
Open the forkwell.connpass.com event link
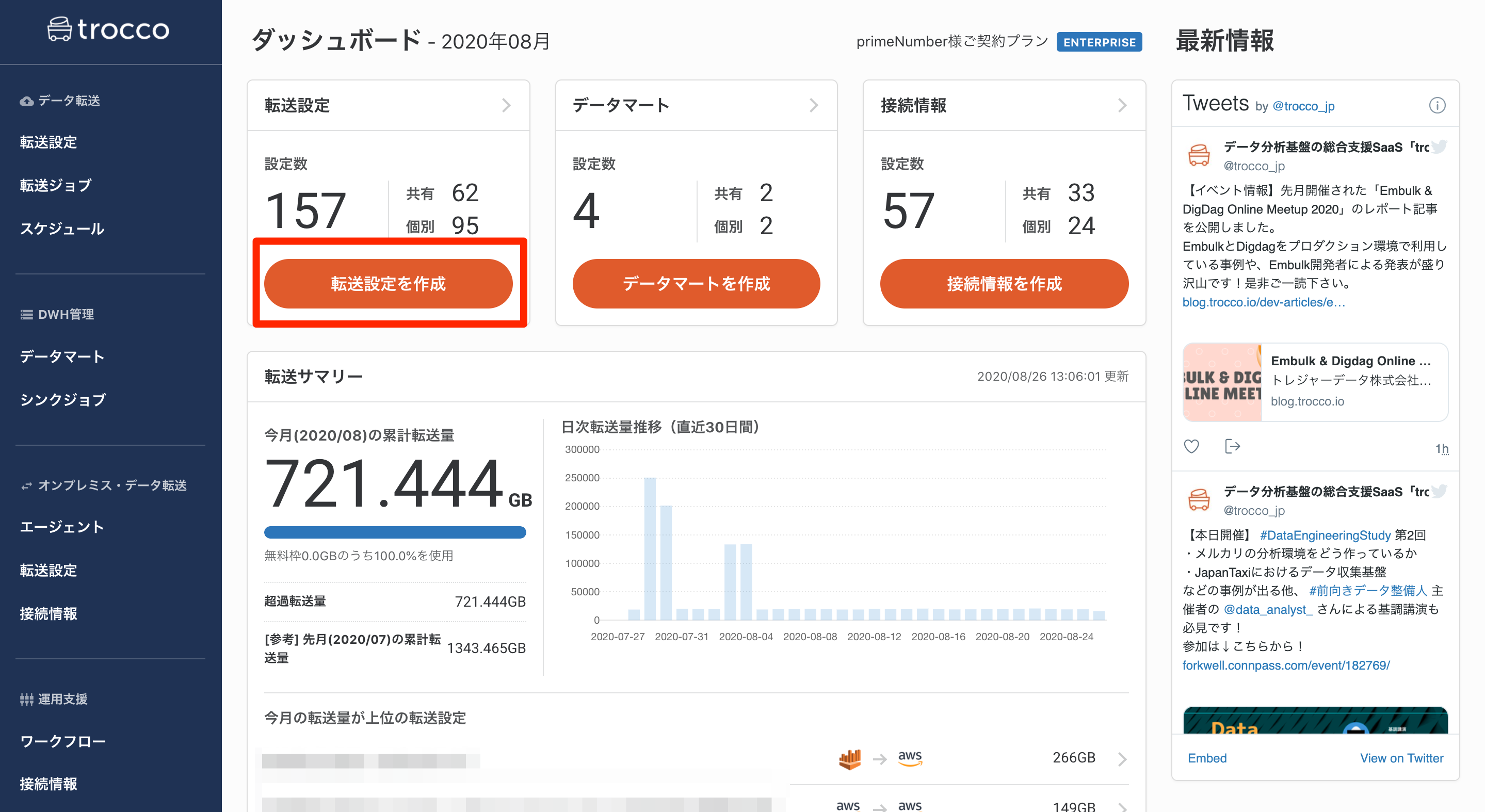point(1285,665)
